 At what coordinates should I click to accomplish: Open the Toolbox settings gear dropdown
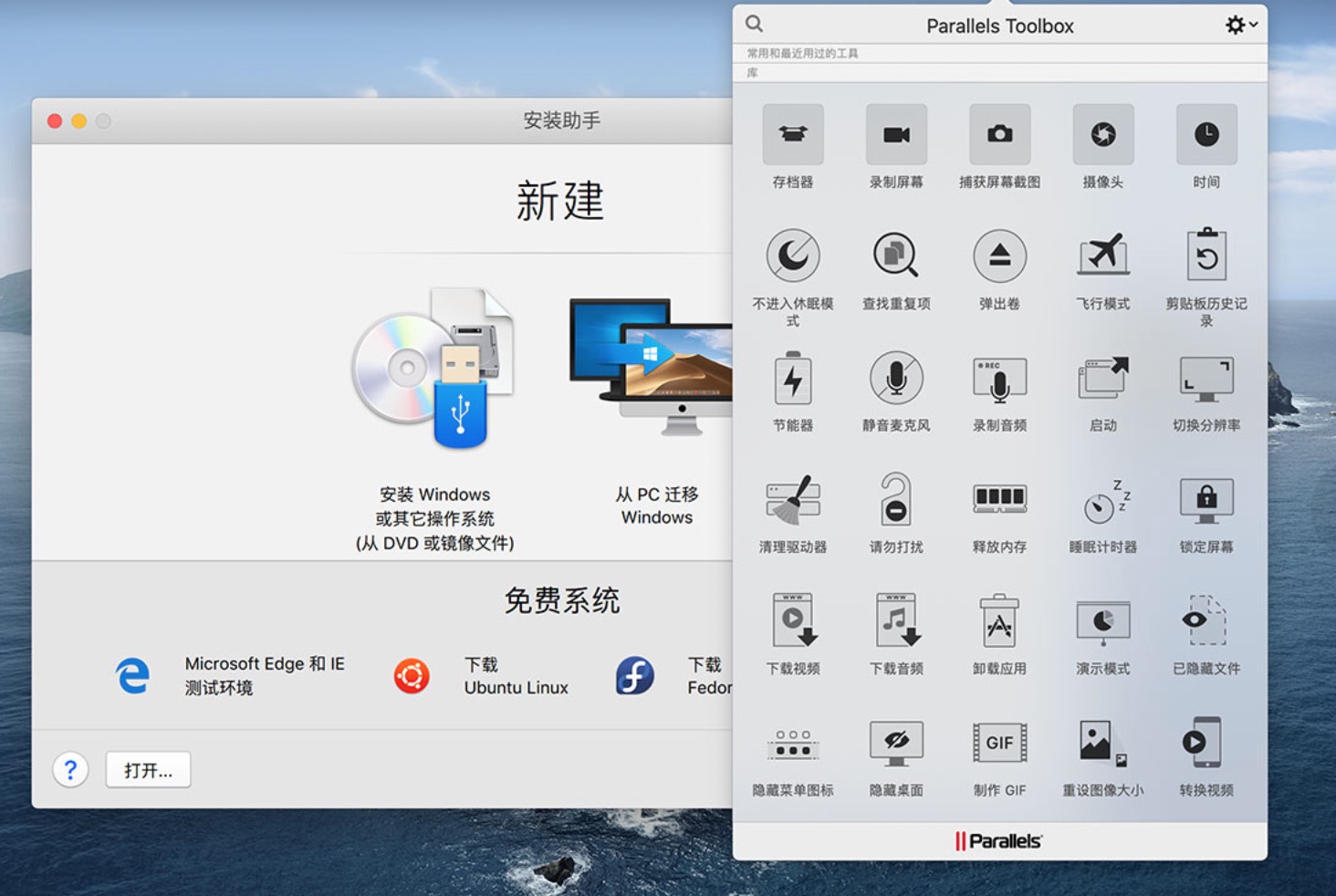coord(1241,26)
